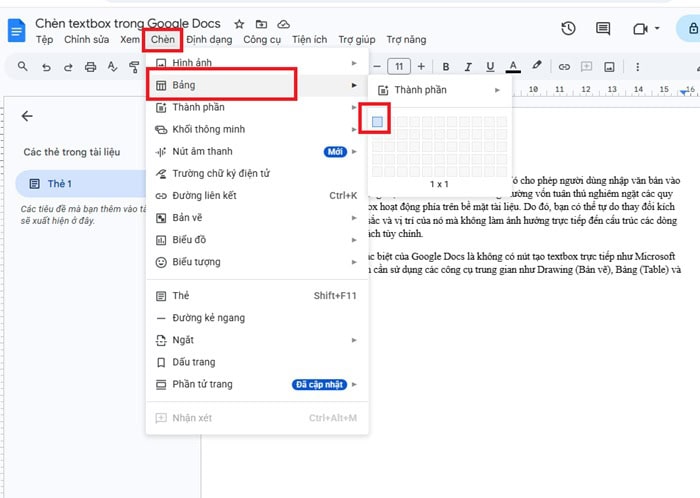Open the Công cụ menu
700x498 pixels.
[x=262, y=40]
